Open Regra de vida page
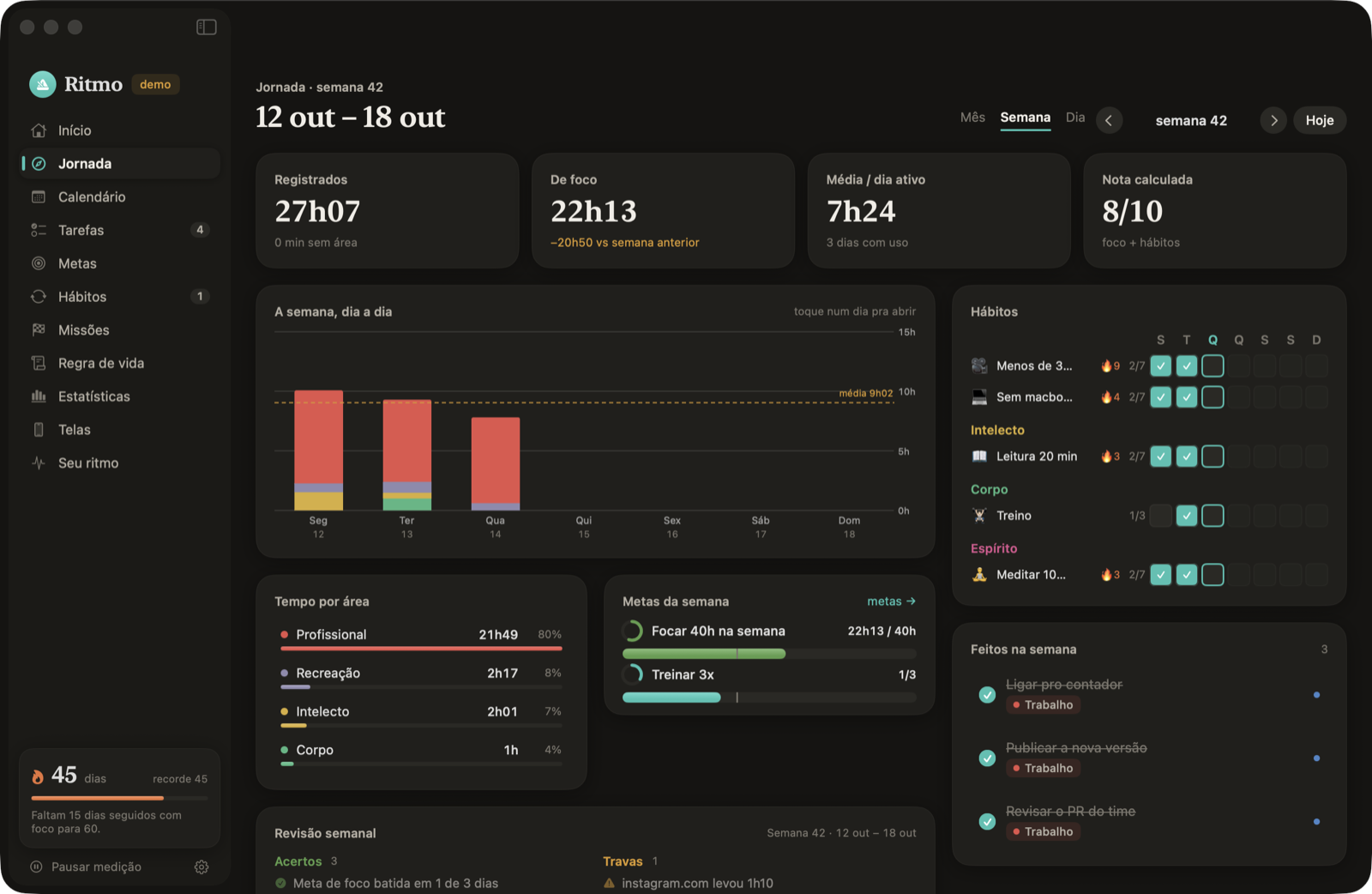 coord(121,363)
